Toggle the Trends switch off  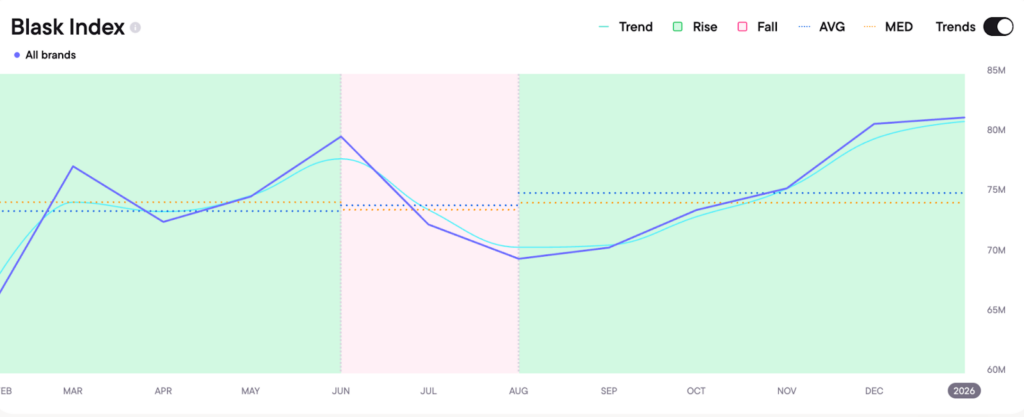[x=998, y=27]
